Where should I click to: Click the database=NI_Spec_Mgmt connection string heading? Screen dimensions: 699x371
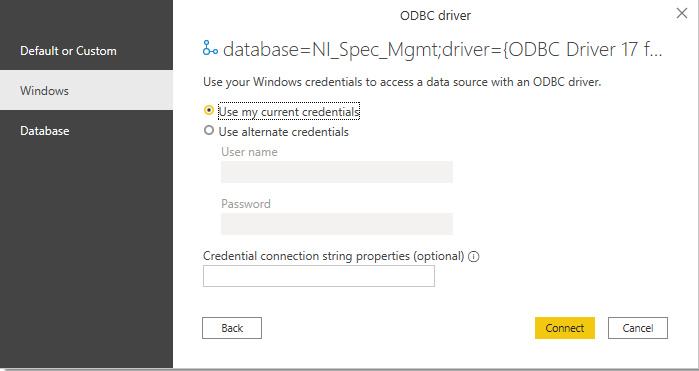pyautogui.click(x=442, y=49)
